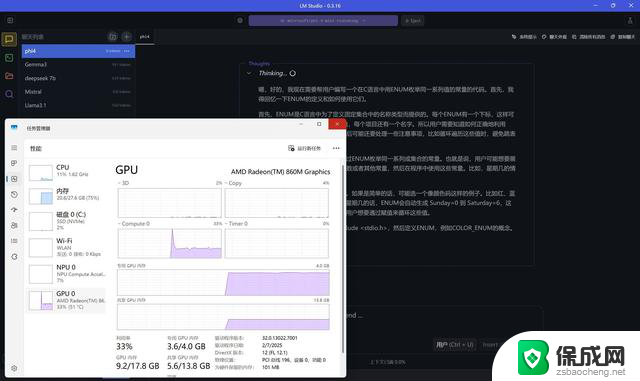Viewport: 640px width, 381px height.
Task: Open Users page in Task Manager sidebar
Action: (14, 225)
